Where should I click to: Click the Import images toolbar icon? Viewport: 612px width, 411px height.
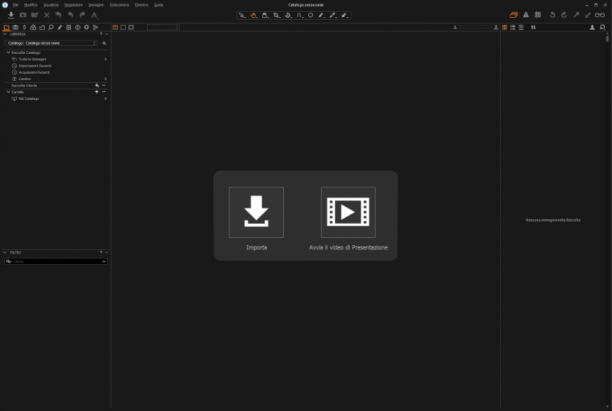tap(11, 15)
